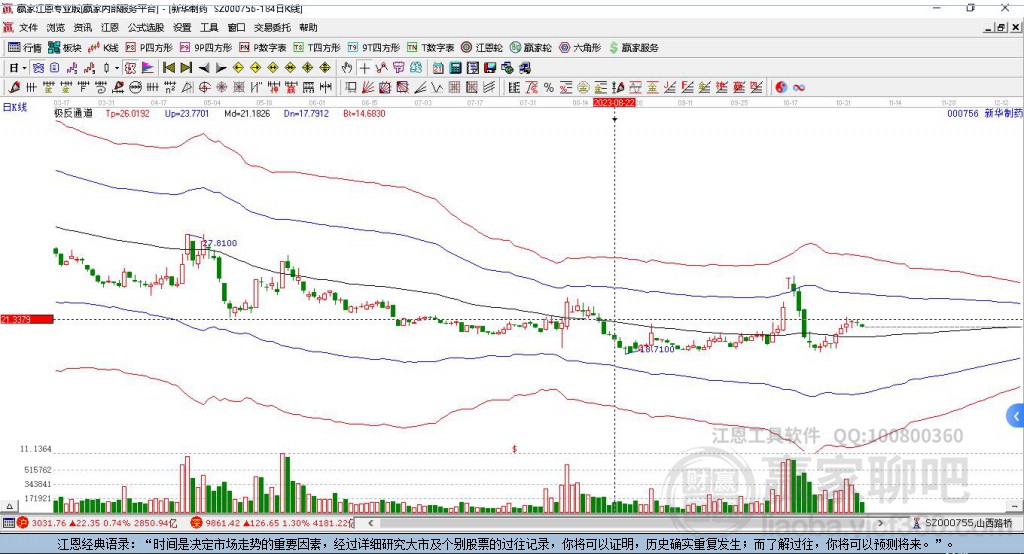Click the 日K线 chart label
The height and width of the screenshot is (554, 1024).
point(15,107)
